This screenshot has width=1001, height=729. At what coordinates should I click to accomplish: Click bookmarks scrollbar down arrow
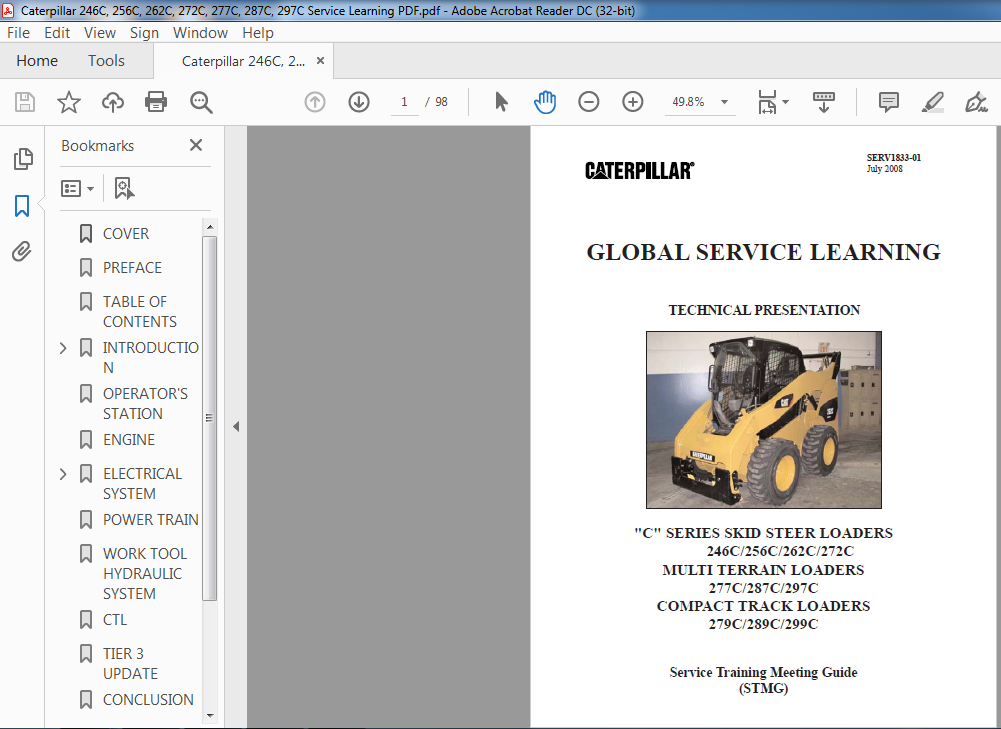(210, 716)
